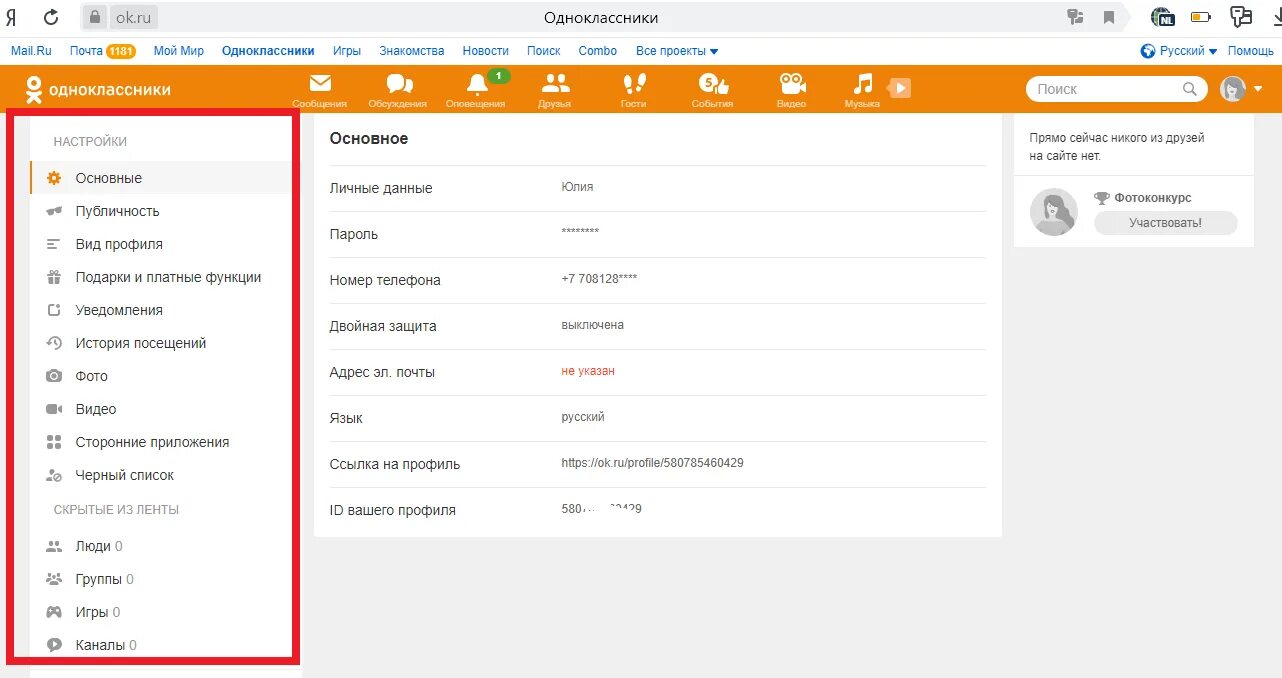Image resolution: width=1282 pixels, height=678 pixels.
Task: Open Русский language dropdown
Action: point(1179,51)
